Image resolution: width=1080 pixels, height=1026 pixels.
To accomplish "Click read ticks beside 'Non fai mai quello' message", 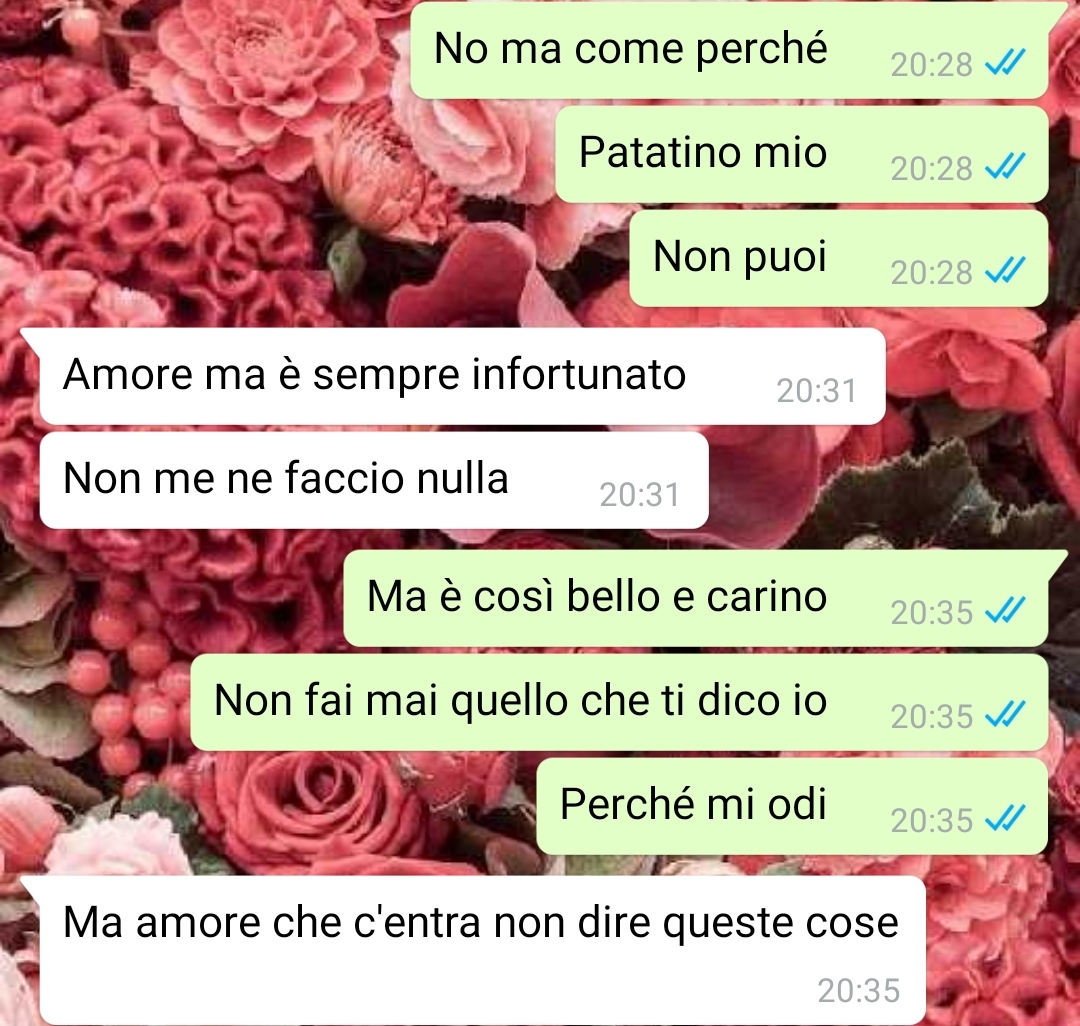I will (1006, 715).
